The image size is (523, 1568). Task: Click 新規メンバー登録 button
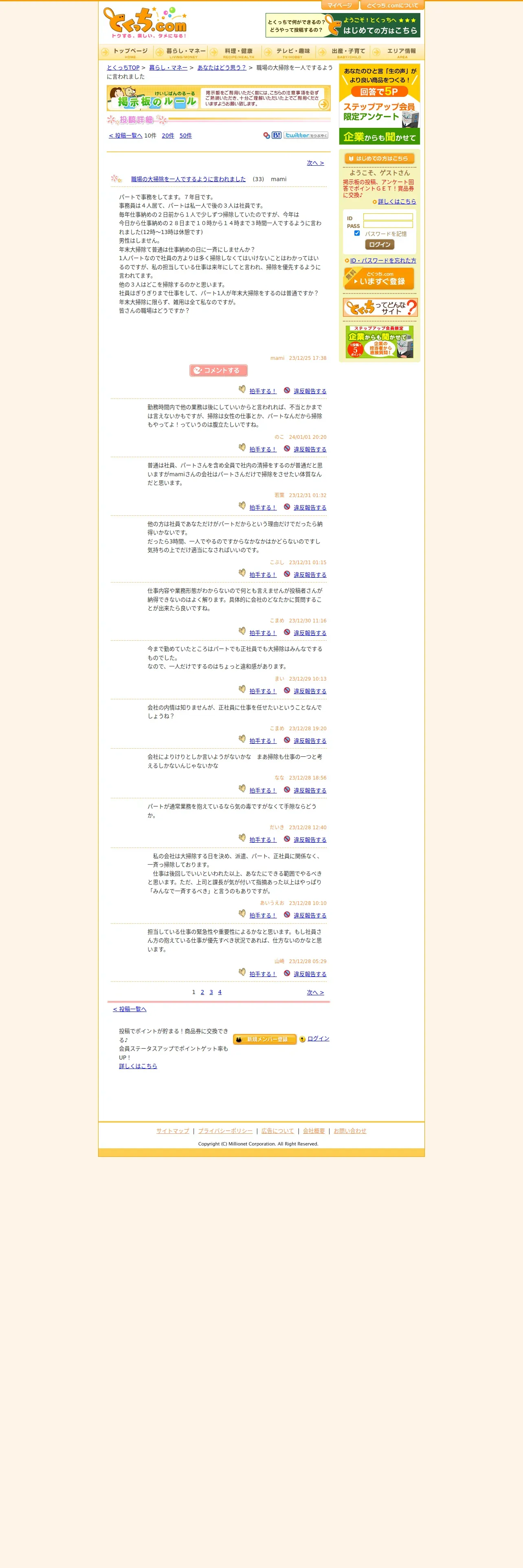point(265,1039)
